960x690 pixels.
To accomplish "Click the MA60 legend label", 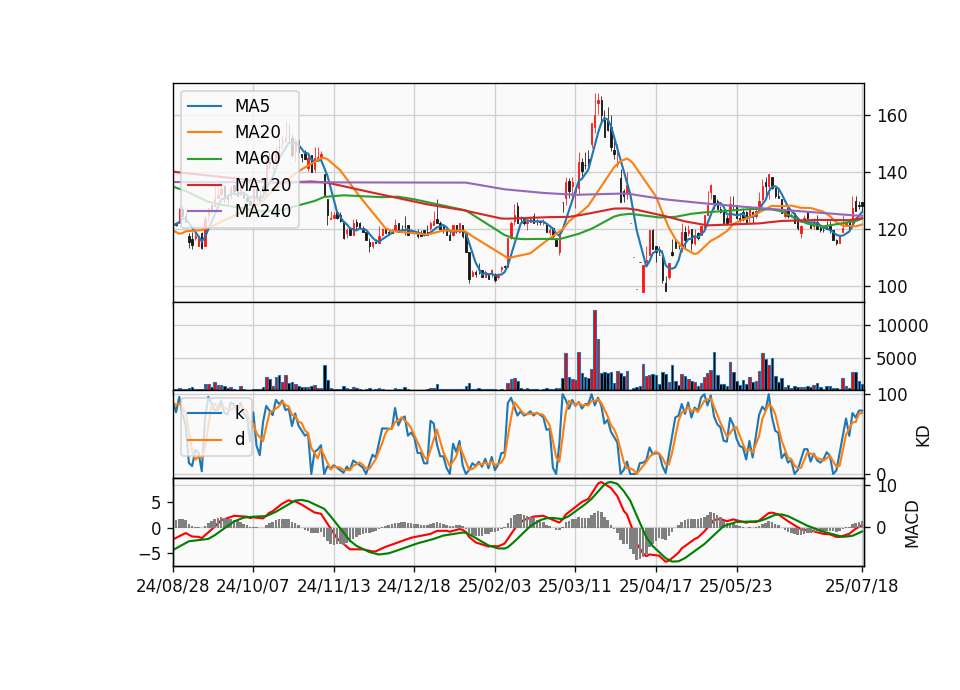I will (257, 159).
